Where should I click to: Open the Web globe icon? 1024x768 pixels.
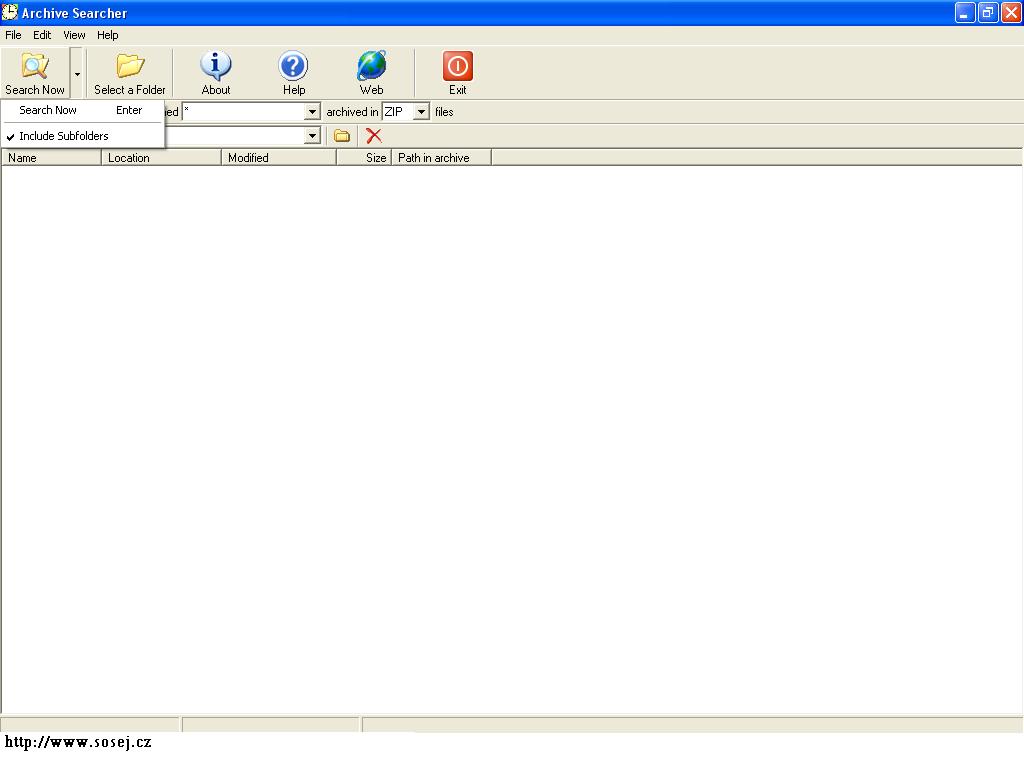coord(371,65)
